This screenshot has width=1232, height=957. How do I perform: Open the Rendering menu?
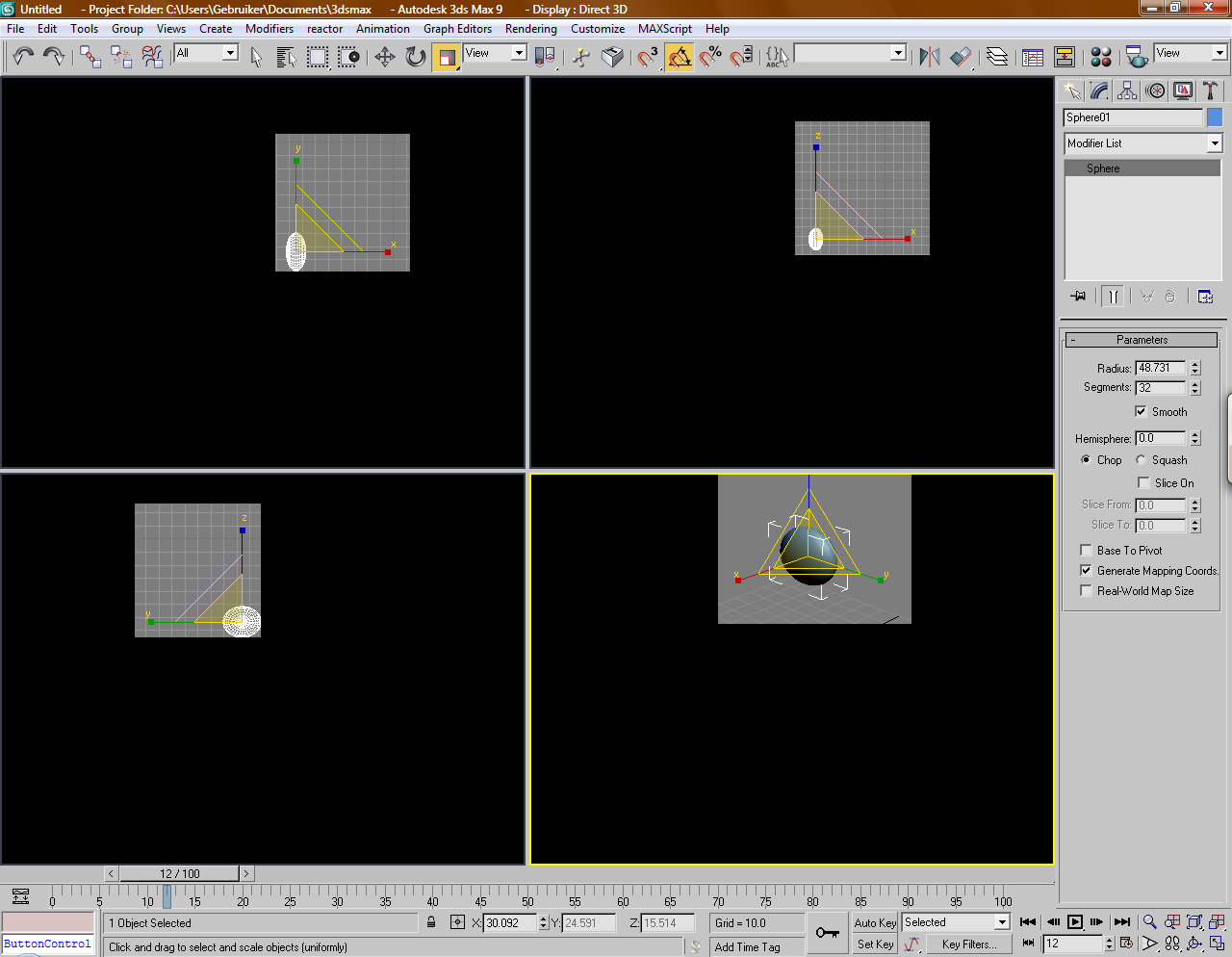point(531,29)
